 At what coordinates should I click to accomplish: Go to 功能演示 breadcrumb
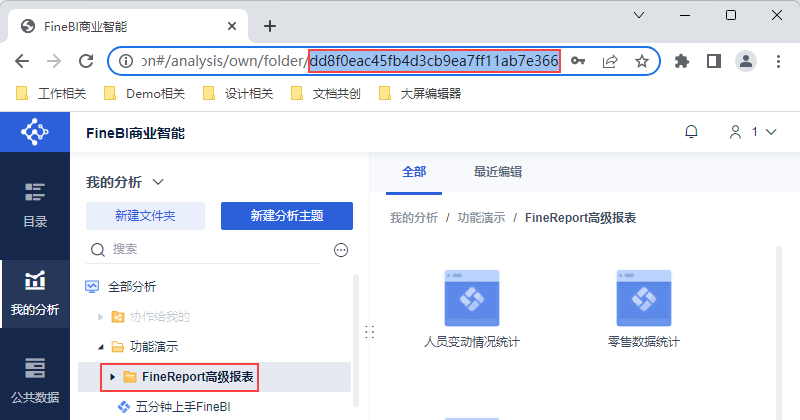click(481, 218)
